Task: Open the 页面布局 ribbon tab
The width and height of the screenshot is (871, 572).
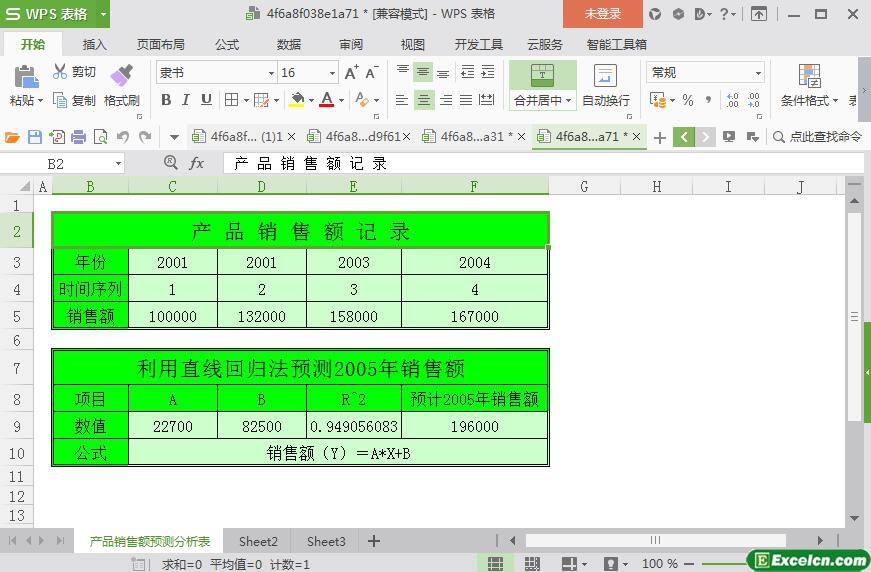Action: point(161,44)
